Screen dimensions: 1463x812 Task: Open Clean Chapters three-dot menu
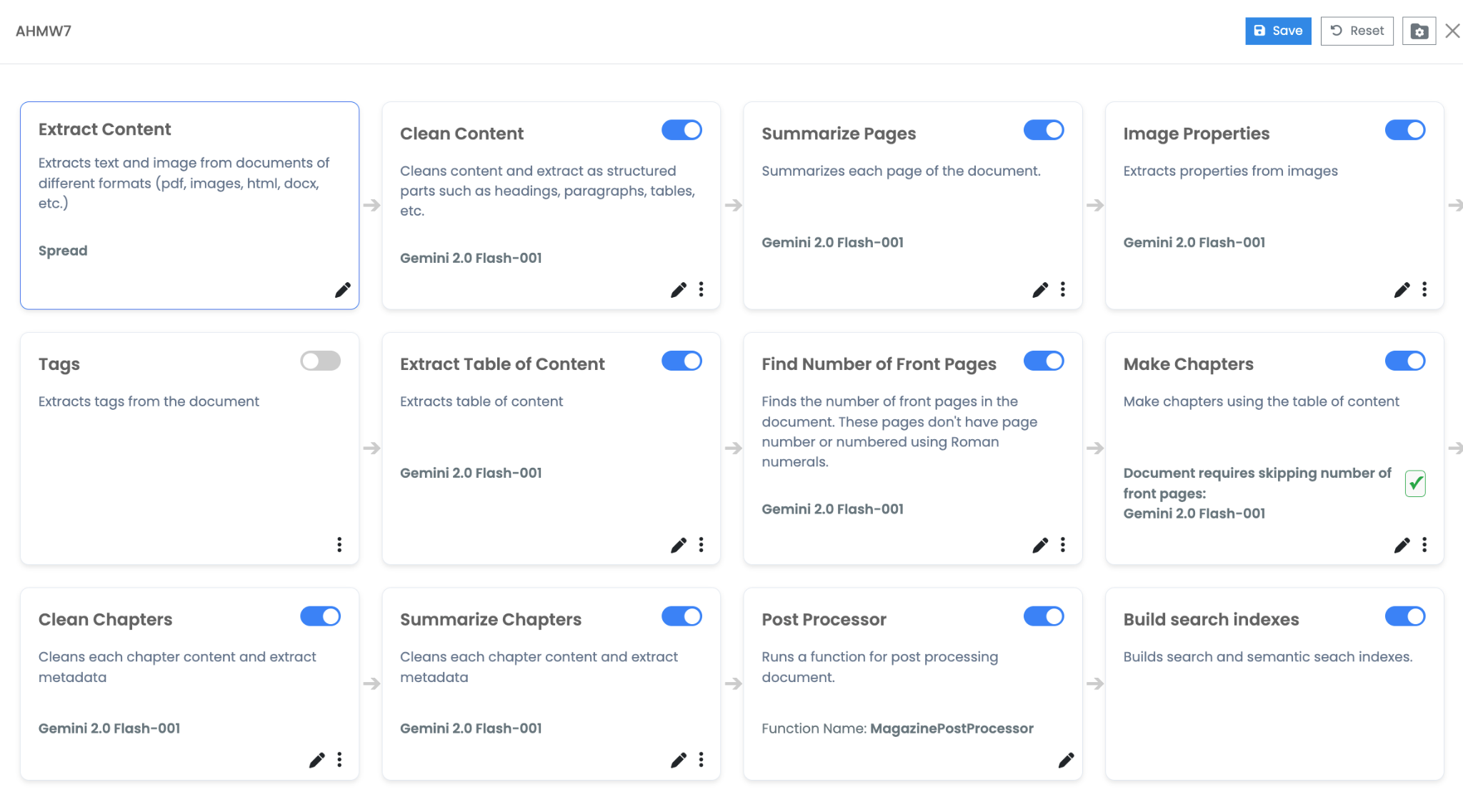(339, 759)
